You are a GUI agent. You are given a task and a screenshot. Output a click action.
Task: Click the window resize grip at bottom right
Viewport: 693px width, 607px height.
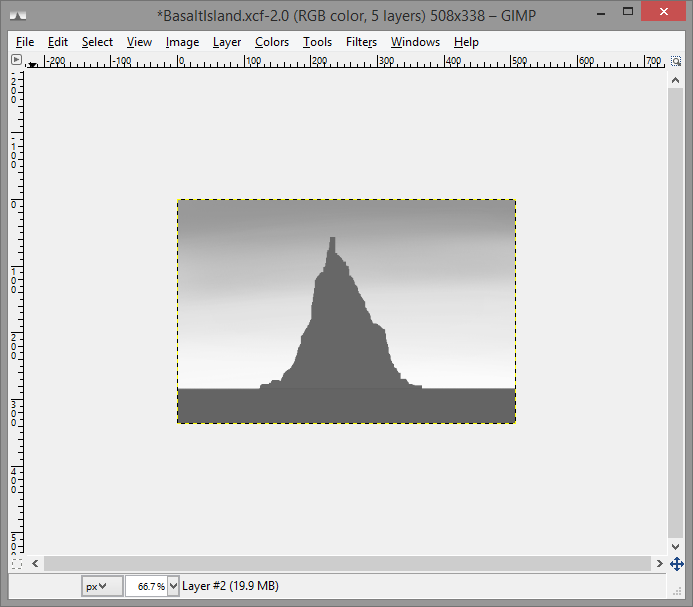coord(677,592)
